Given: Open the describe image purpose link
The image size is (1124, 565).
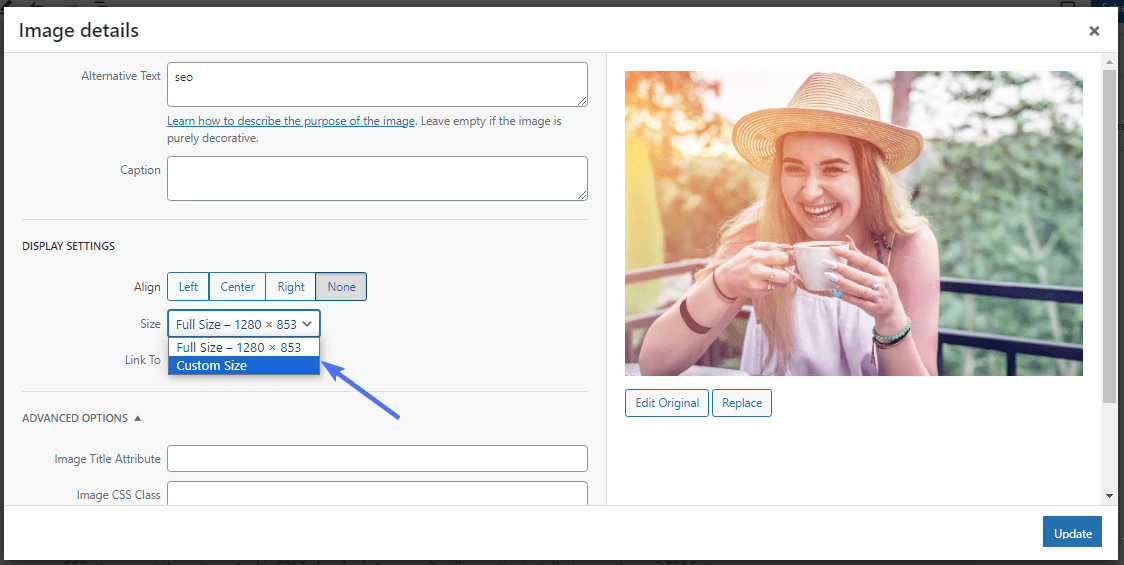Looking at the screenshot, I should click(291, 121).
